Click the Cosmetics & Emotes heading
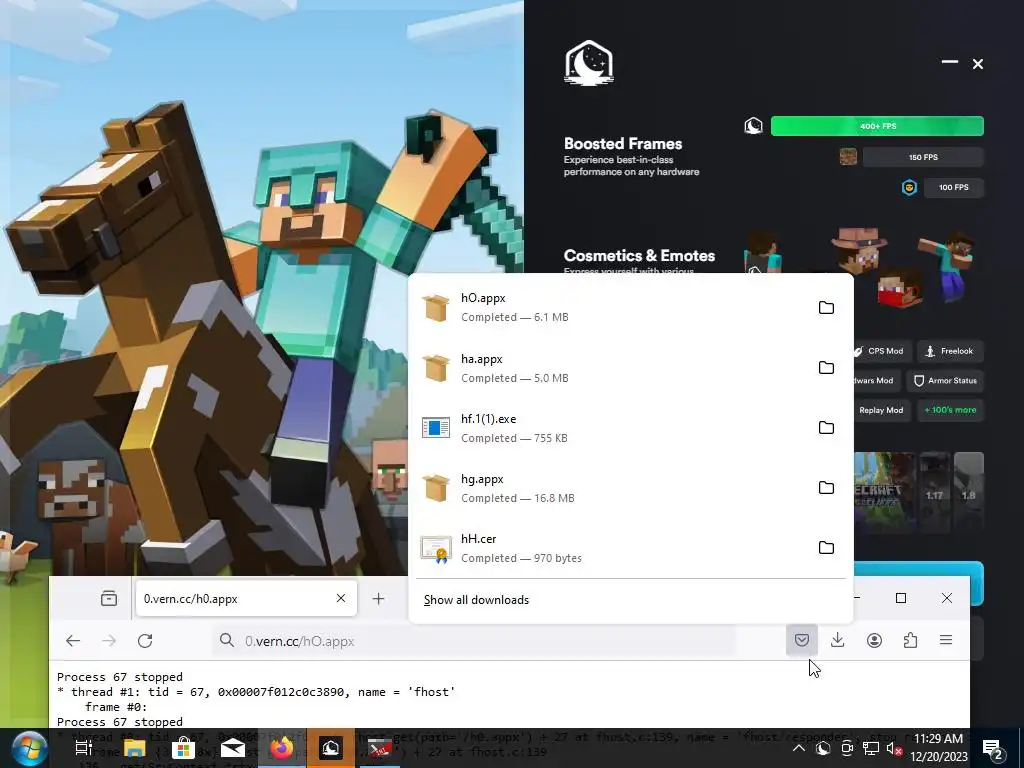 tap(639, 255)
